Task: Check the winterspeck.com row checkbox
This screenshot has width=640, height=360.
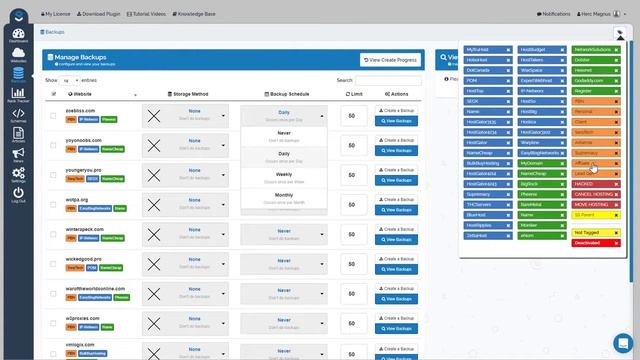Action: (53, 234)
